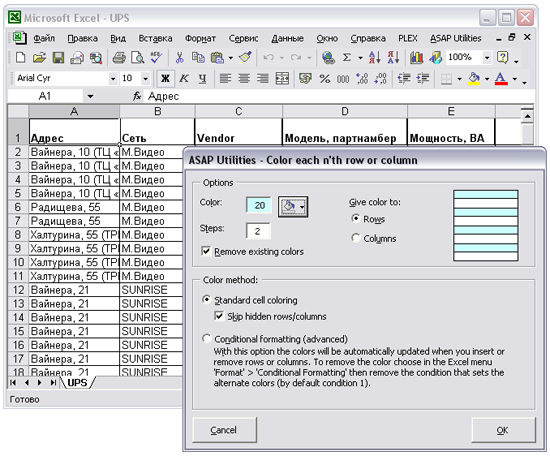Open the ASAP Utilities menu
Screen dimensions: 550x456
[456, 38]
